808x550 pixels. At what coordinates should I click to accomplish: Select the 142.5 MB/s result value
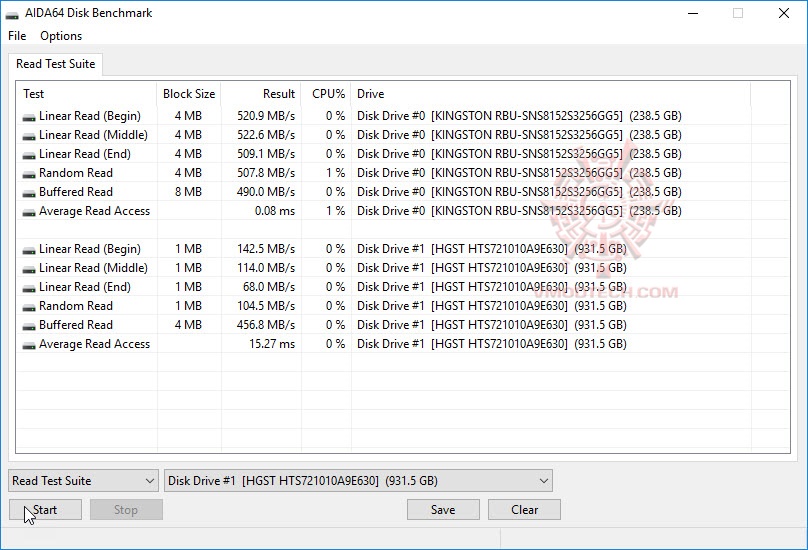(x=266, y=249)
